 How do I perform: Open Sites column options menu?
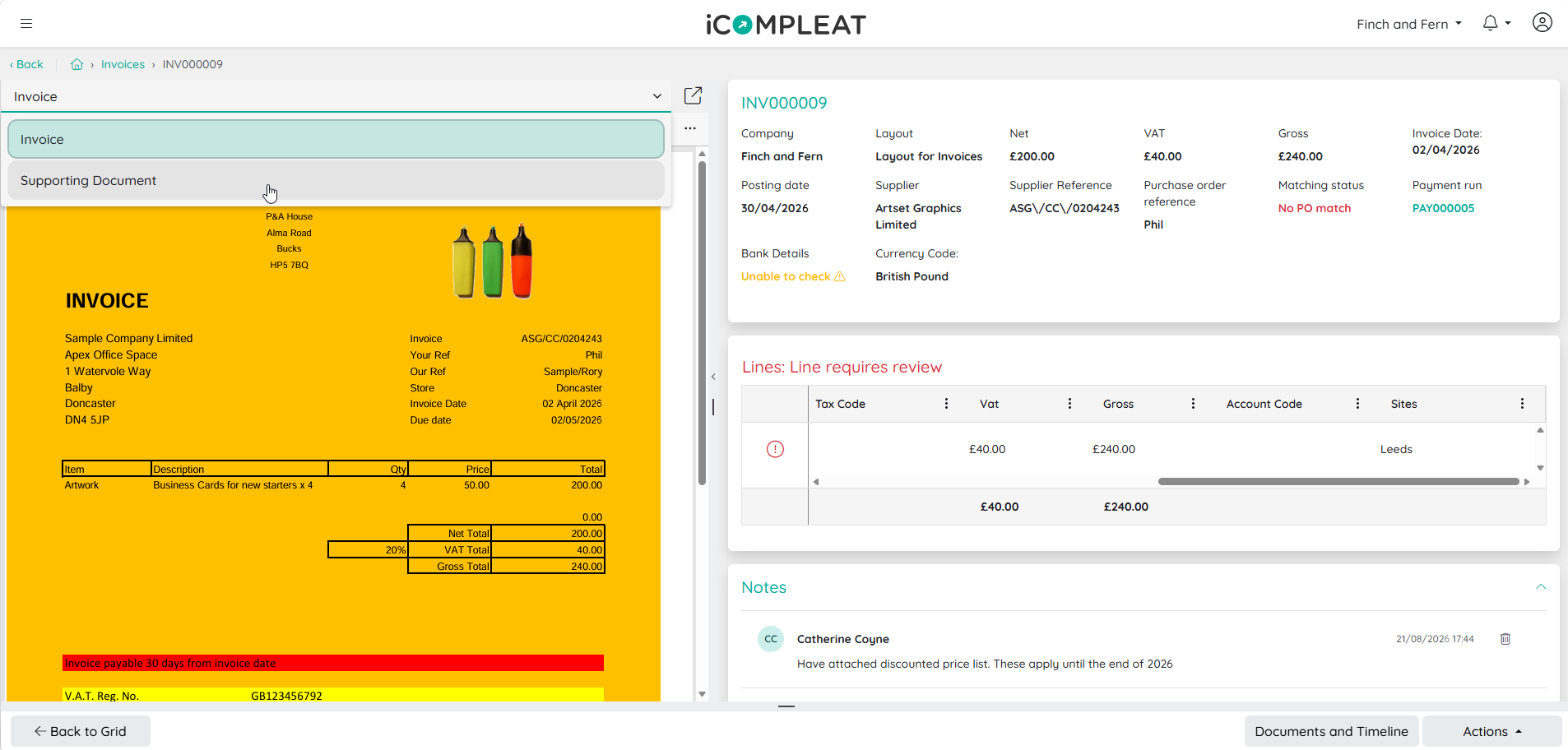tap(1522, 404)
